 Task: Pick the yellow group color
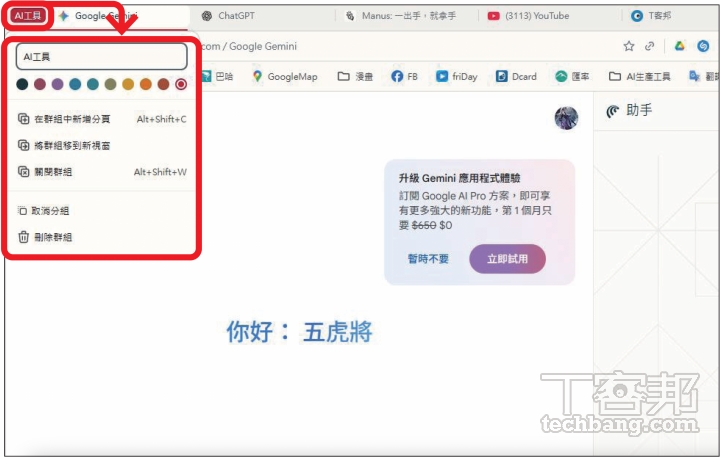point(128,84)
